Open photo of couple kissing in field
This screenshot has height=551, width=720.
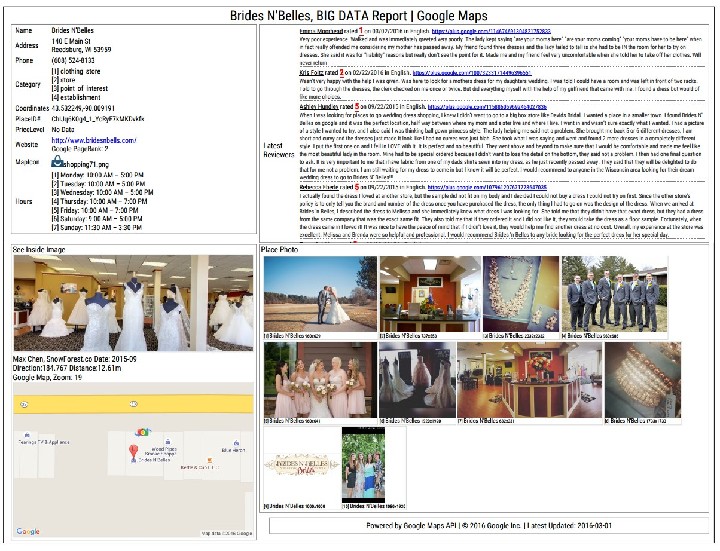(320, 294)
